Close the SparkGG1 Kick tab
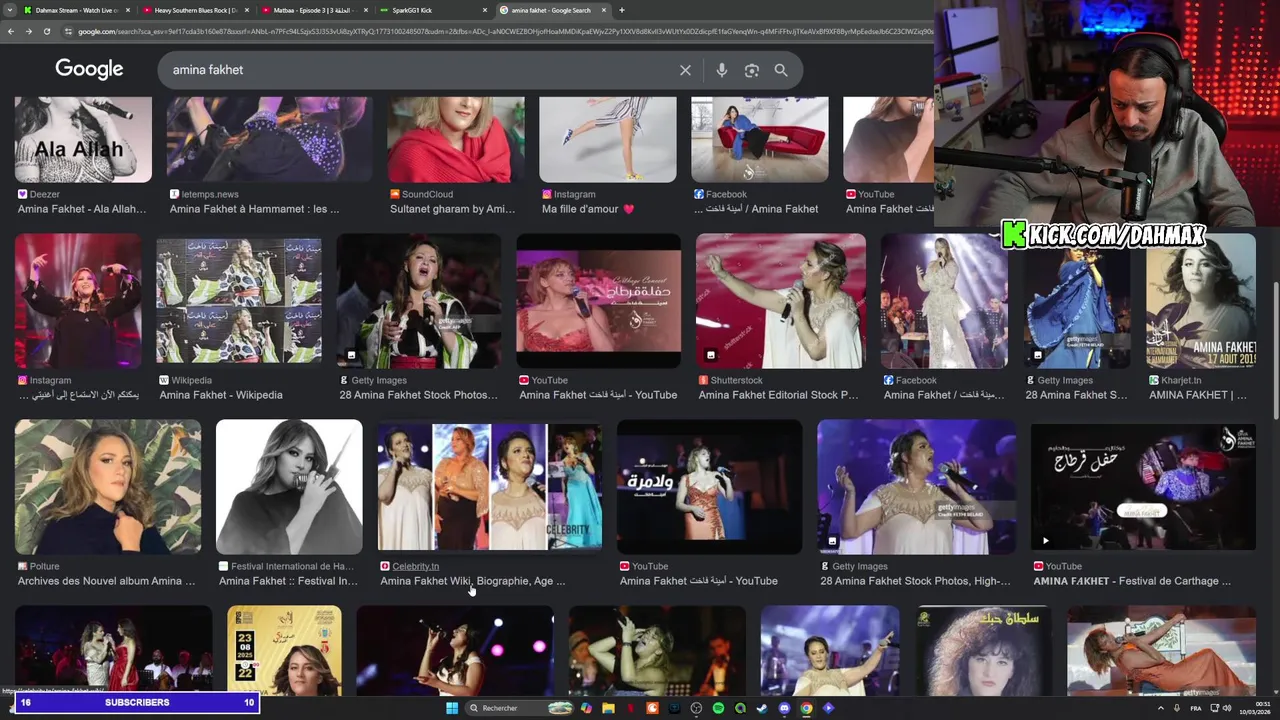This screenshot has width=1280, height=720. click(x=484, y=10)
